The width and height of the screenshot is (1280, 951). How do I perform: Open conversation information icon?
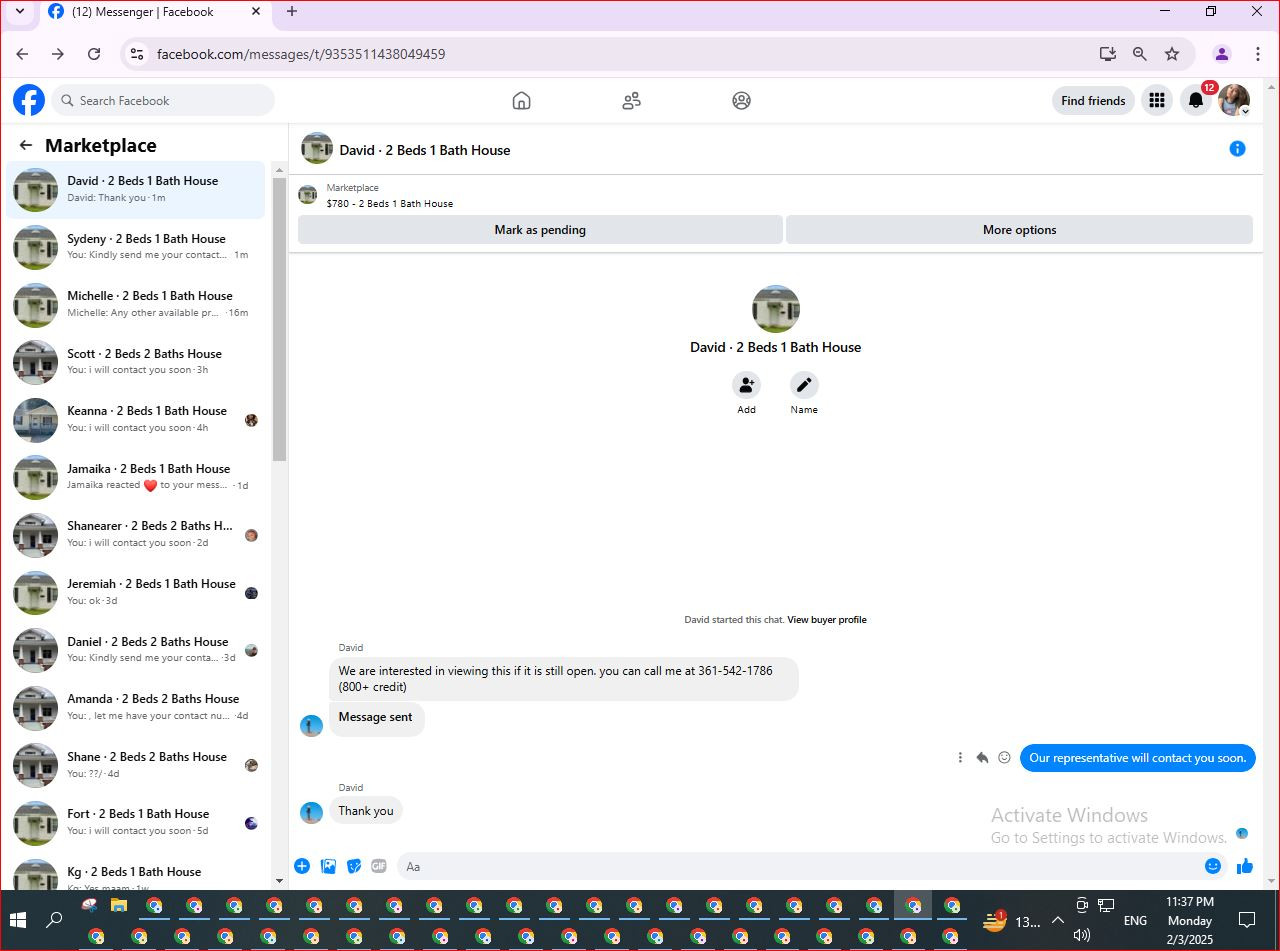[x=1237, y=149]
